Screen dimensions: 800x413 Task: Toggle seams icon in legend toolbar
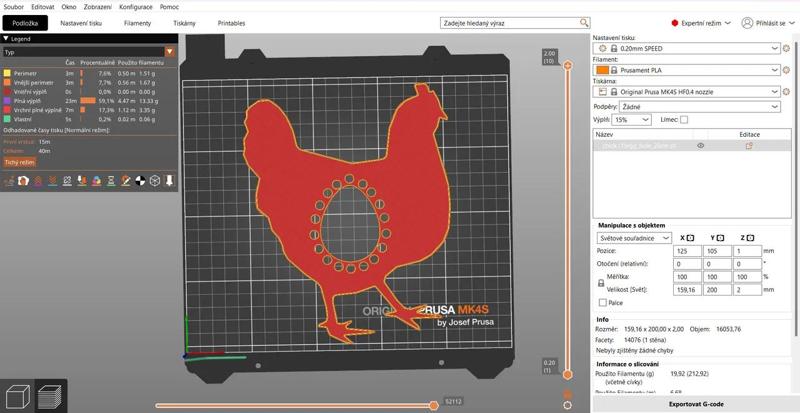[67, 181]
